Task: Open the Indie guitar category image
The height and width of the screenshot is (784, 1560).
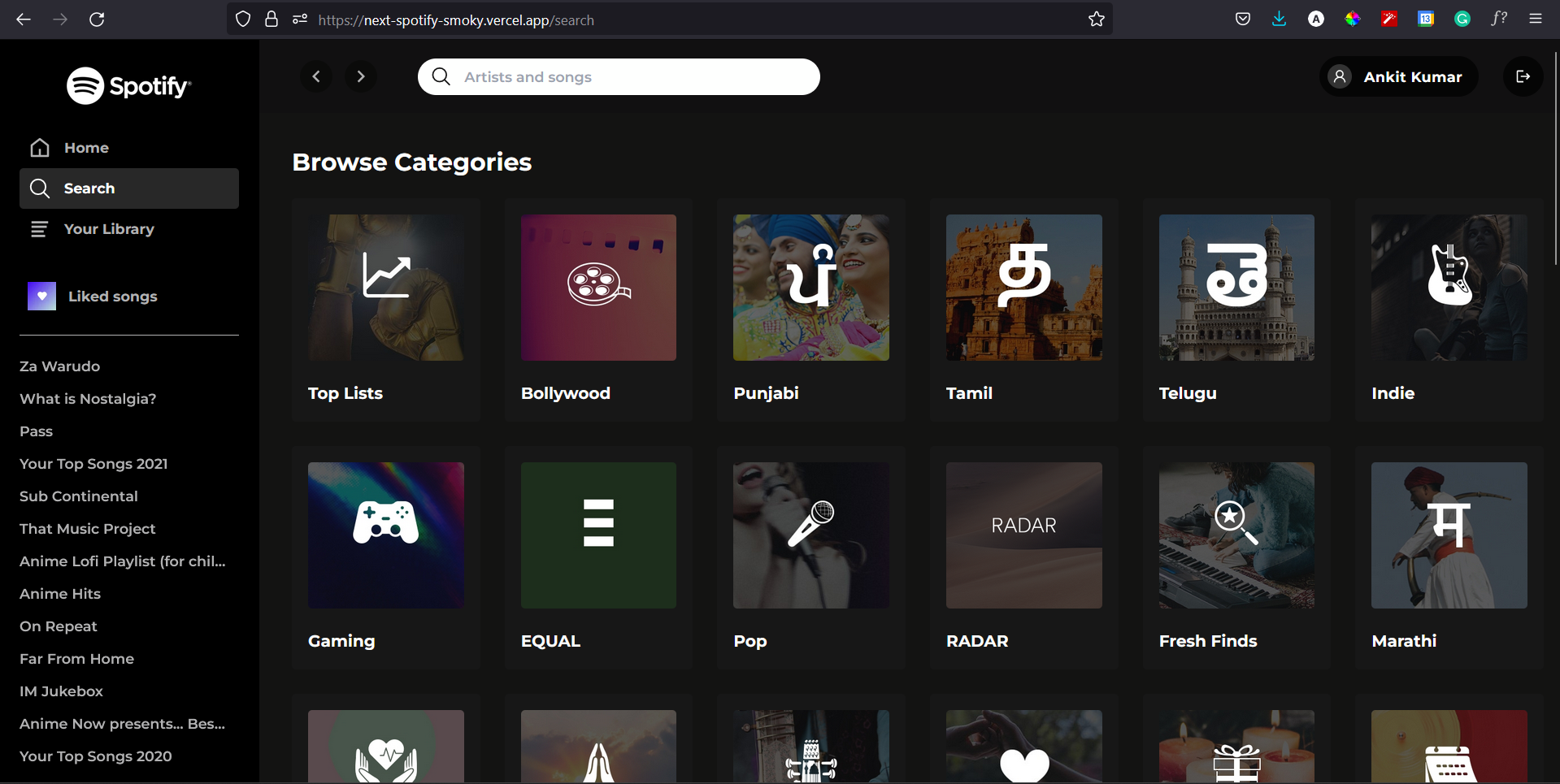Action: tap(1449, 288)
